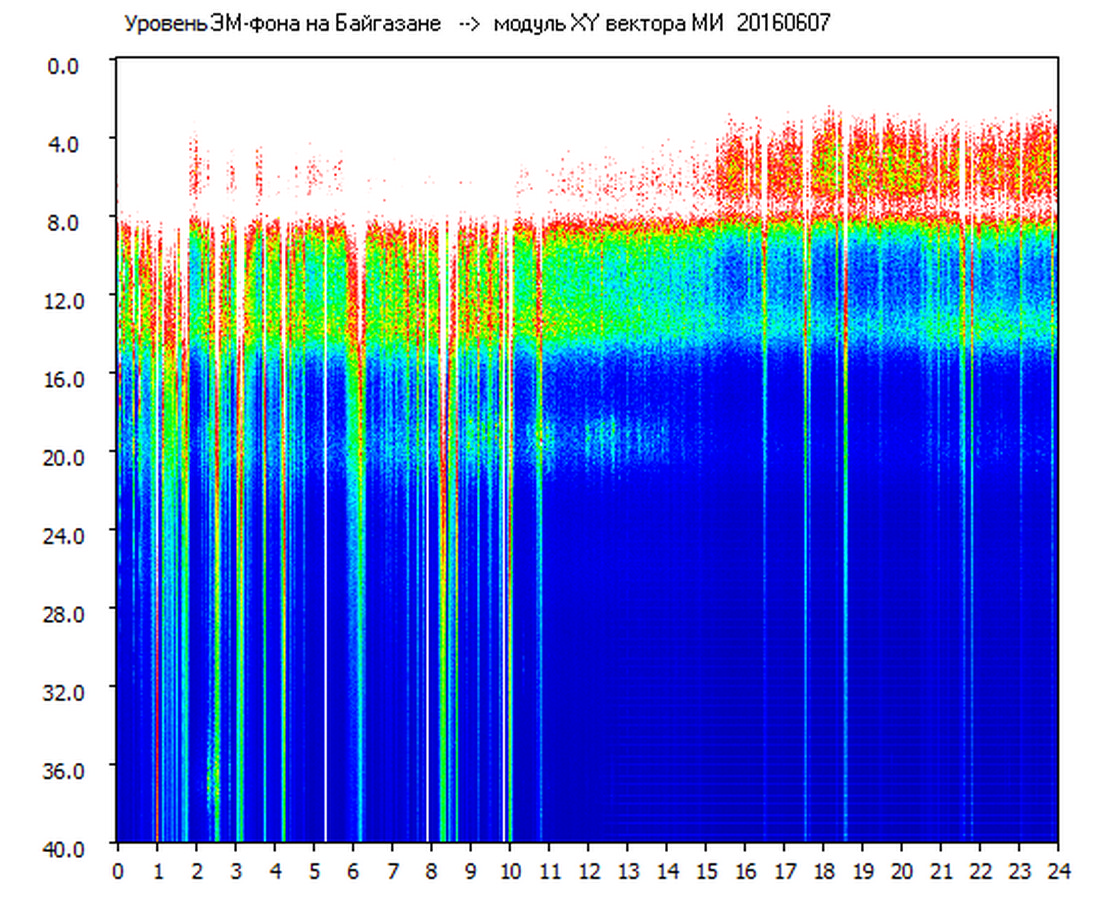Image resolution: width=1096 pixels, height=900 pixels.
Task: Select hour 21 label on time axis
Action: tap(941, 871)
